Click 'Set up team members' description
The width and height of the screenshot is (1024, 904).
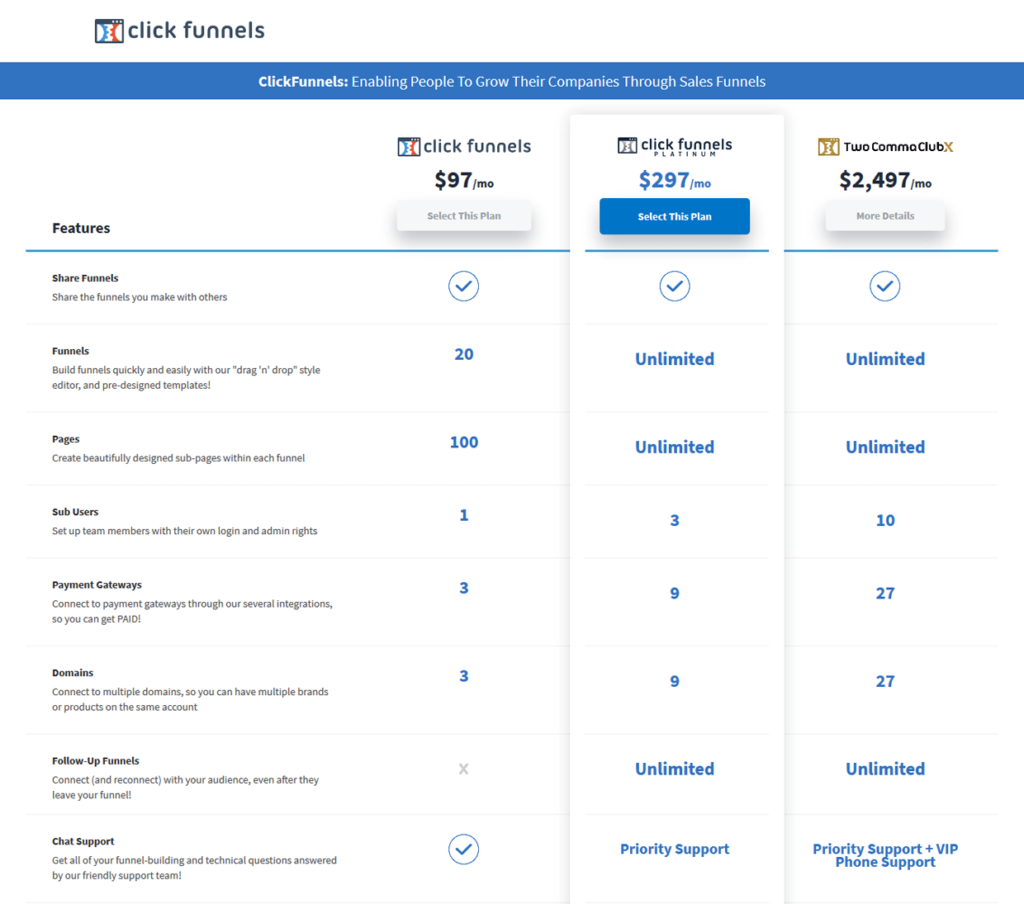click(185, 531)
